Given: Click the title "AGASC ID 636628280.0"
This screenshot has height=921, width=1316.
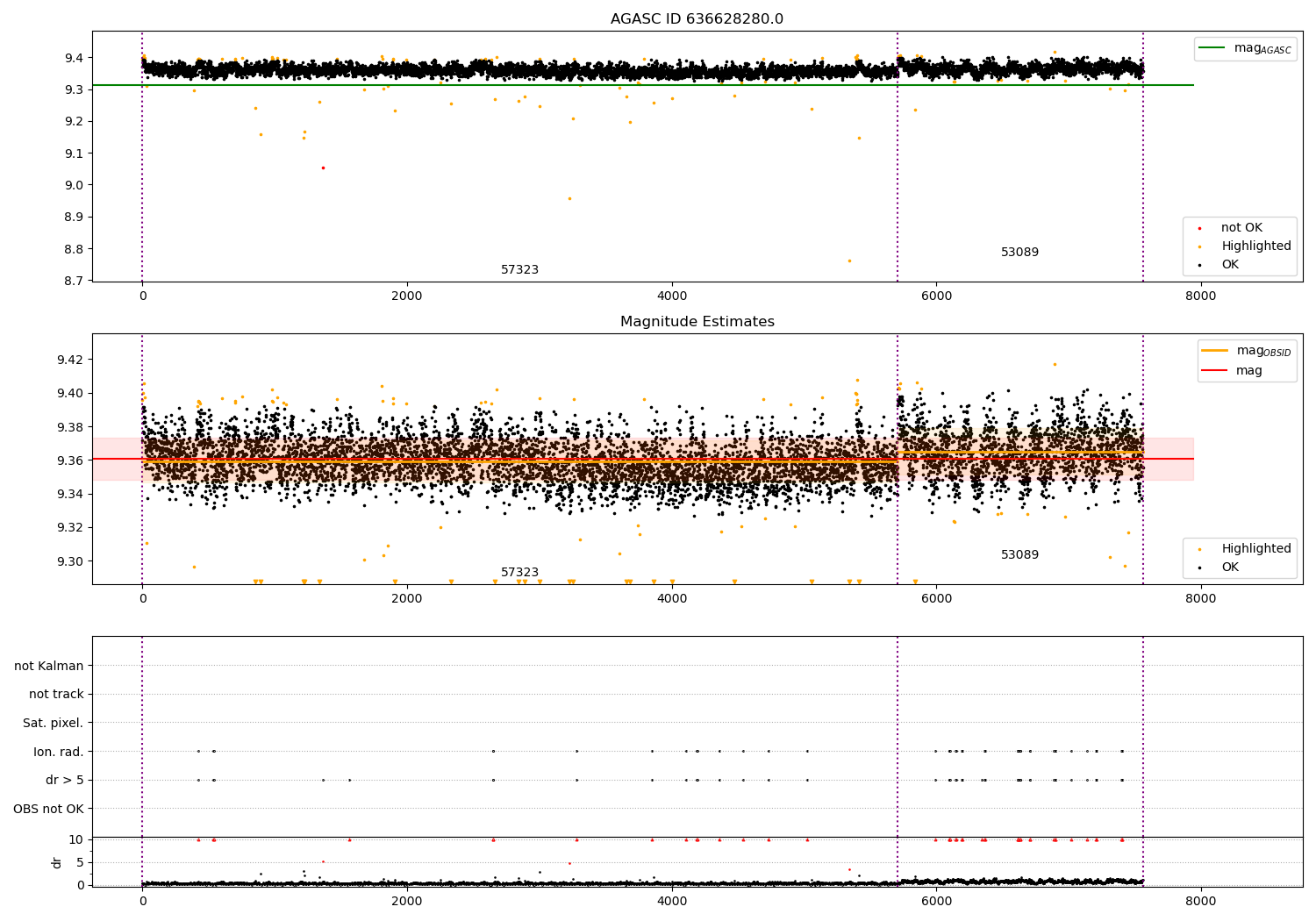Looking at the screenshot, I should [697, 19].
